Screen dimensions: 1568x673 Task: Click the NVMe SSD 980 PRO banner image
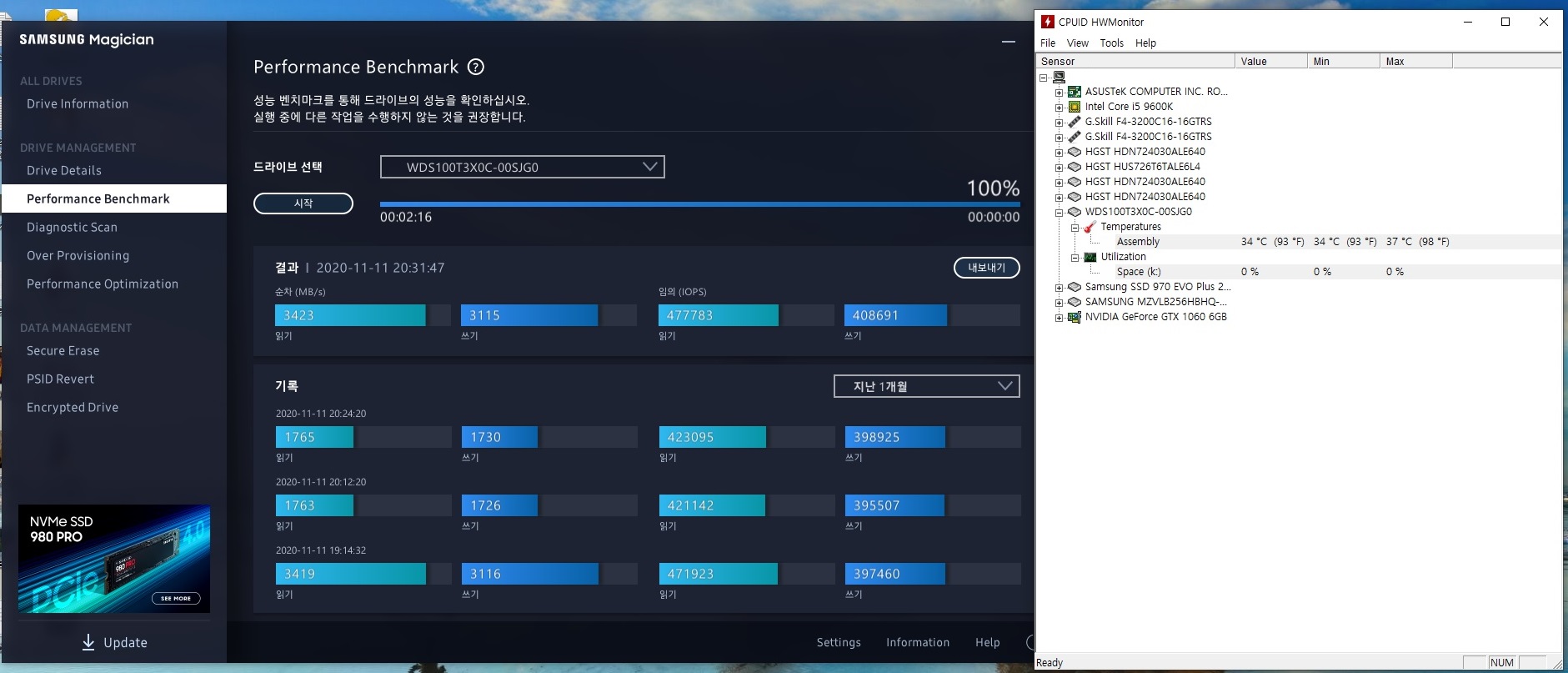pyautogui.click(x=114, y=559)
